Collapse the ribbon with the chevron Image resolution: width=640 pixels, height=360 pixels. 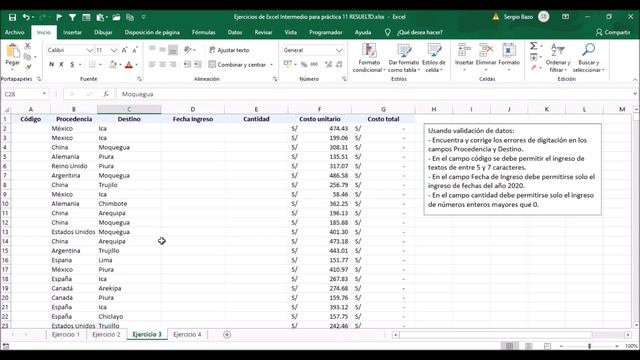click(x=635, y=79)
